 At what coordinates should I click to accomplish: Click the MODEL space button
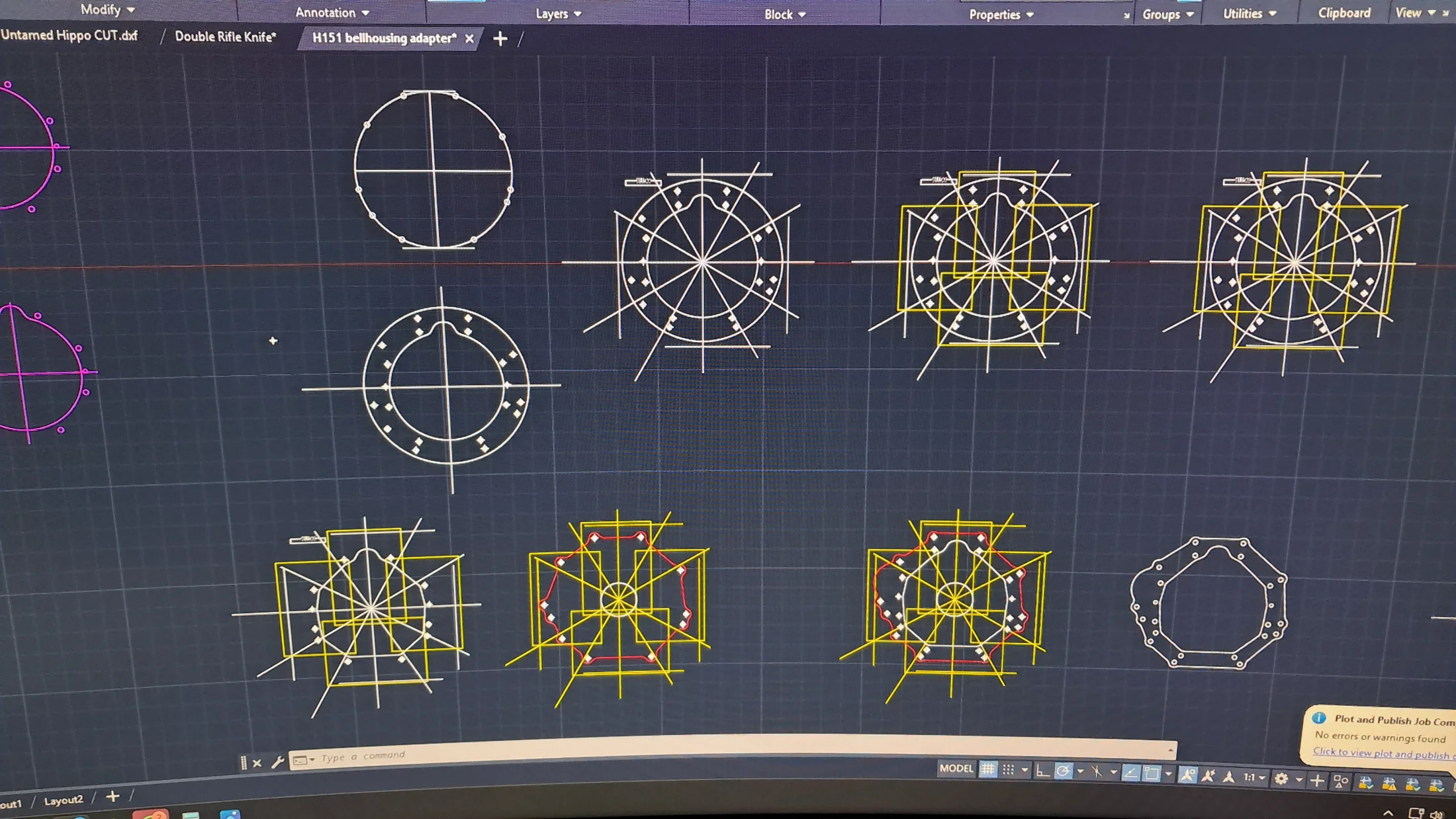(x=956, y=769)
